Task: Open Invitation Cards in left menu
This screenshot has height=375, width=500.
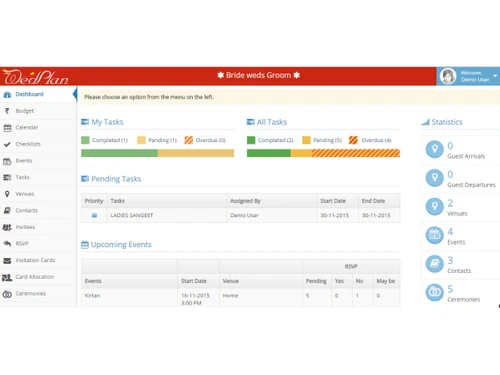Action: click(38, 260)
